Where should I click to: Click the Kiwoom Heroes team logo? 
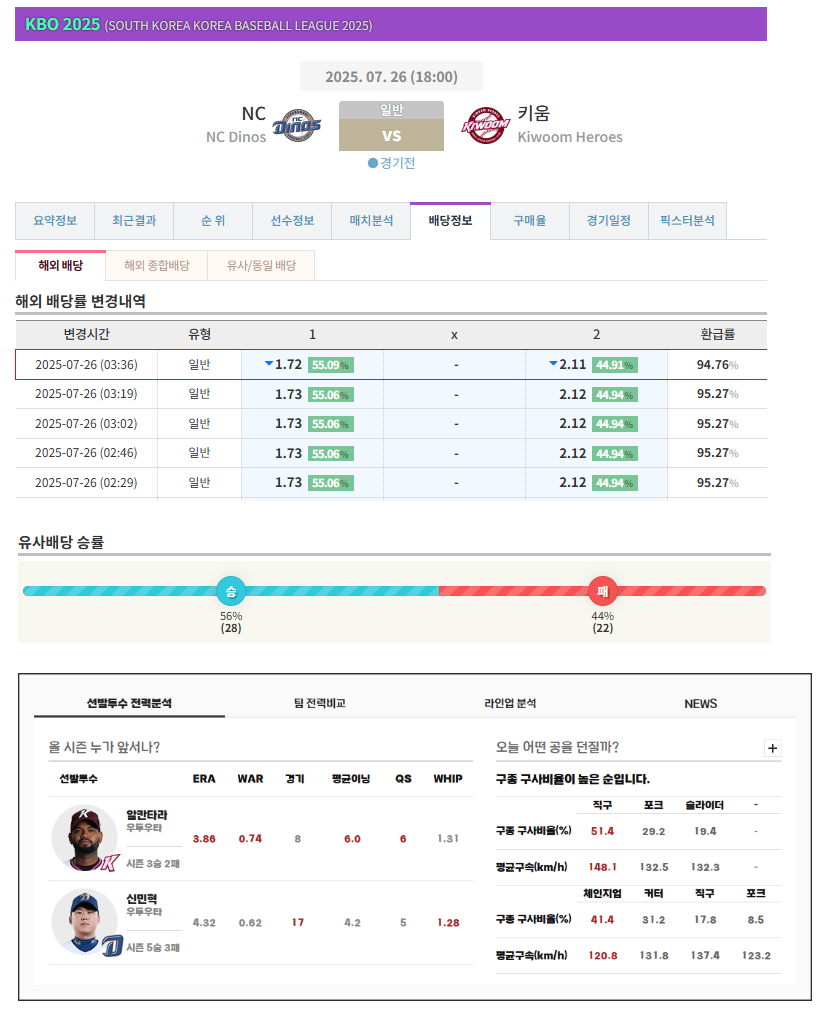point(486,125)
